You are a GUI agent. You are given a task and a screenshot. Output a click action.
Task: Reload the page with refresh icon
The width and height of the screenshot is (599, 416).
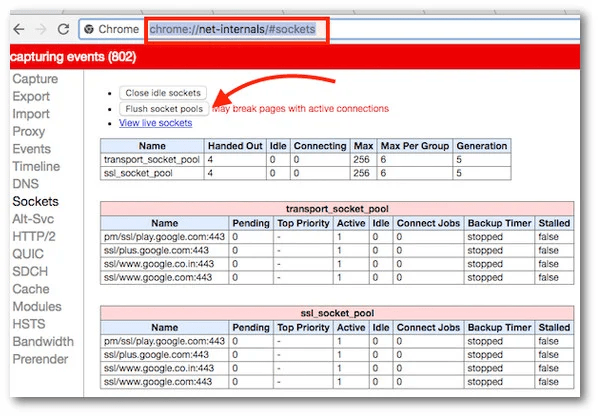tap(63, 29)
